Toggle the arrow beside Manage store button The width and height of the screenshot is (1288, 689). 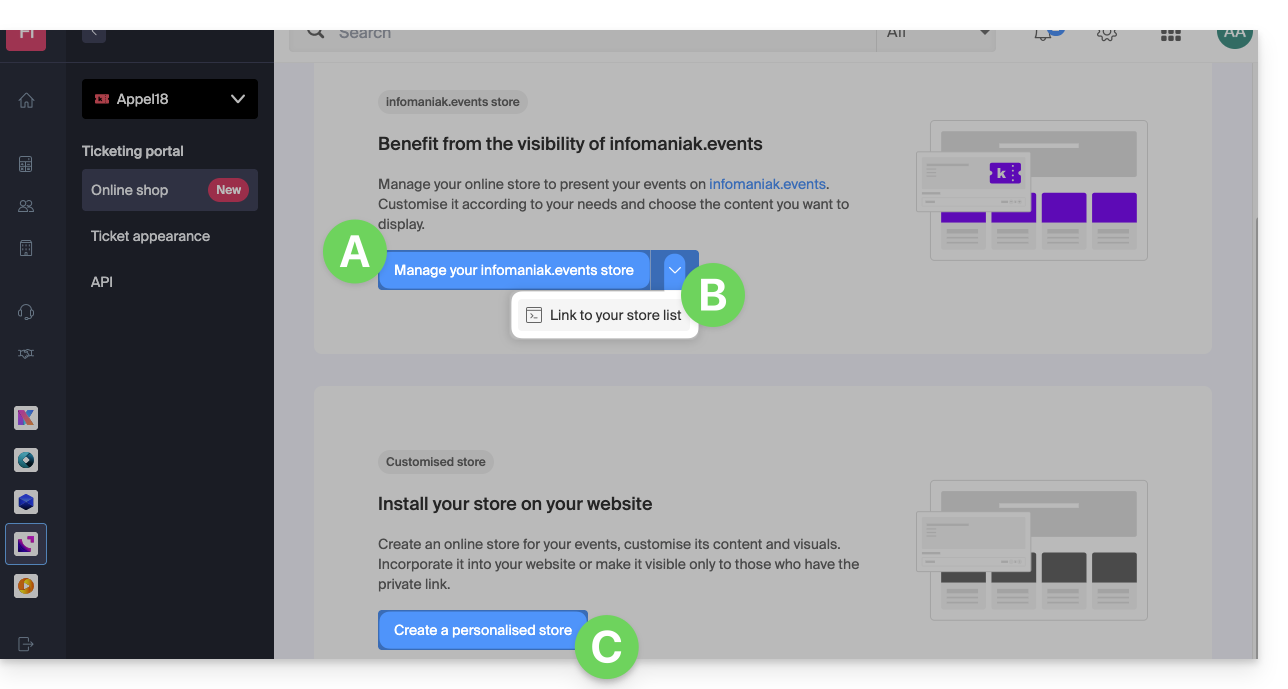coord(675,269)
